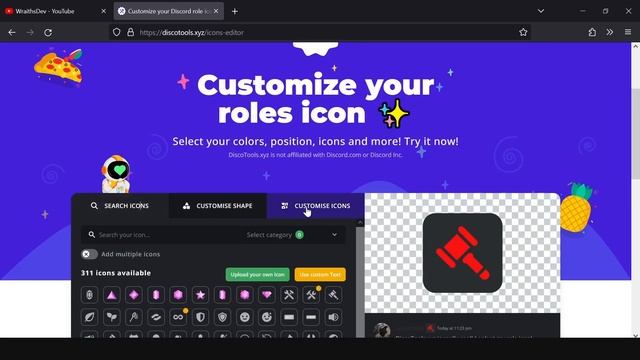Switch to the Search Icons tab
The image size is (640, 360).
coord(120,206)
